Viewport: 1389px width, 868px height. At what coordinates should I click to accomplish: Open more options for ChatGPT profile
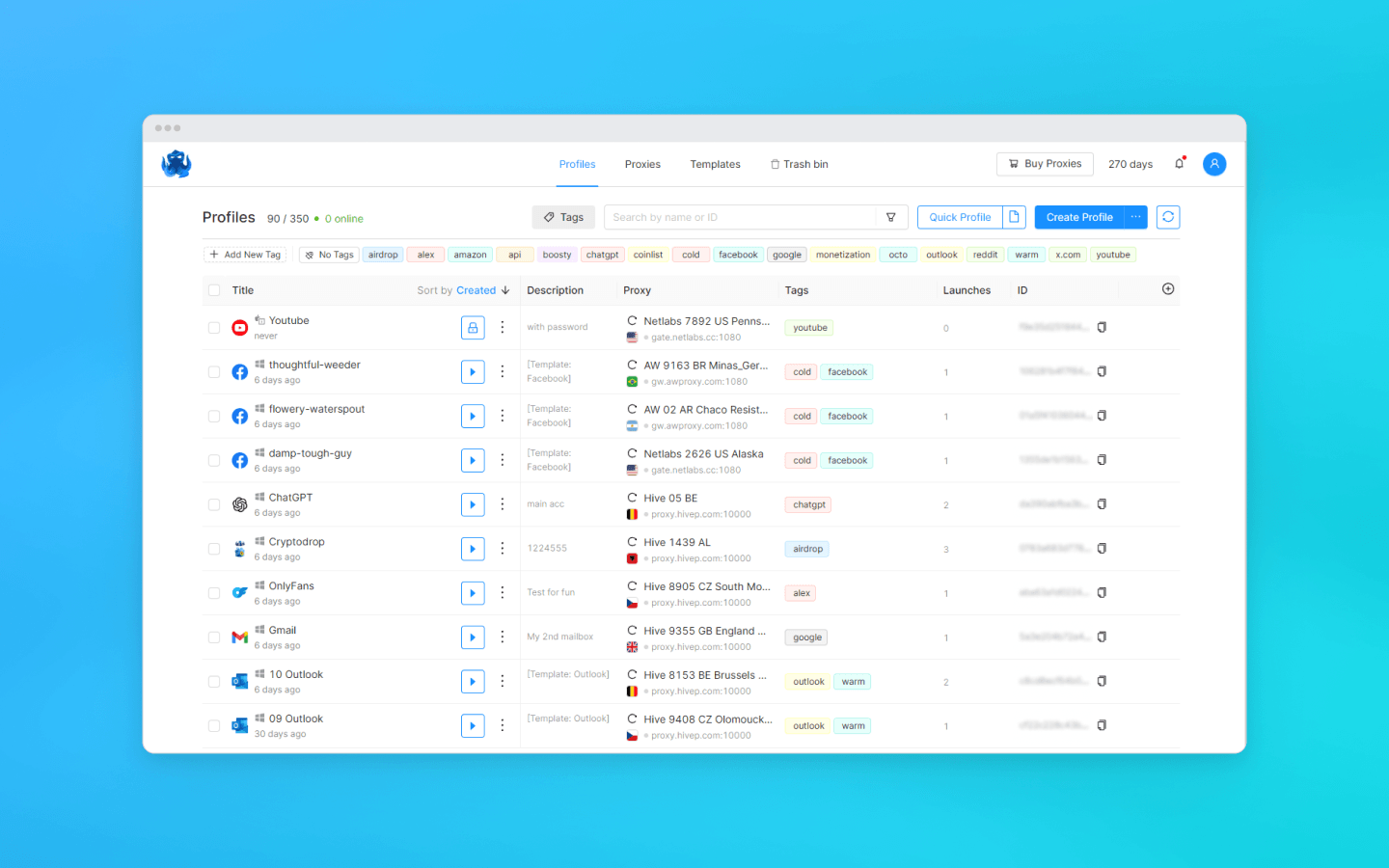503,504
